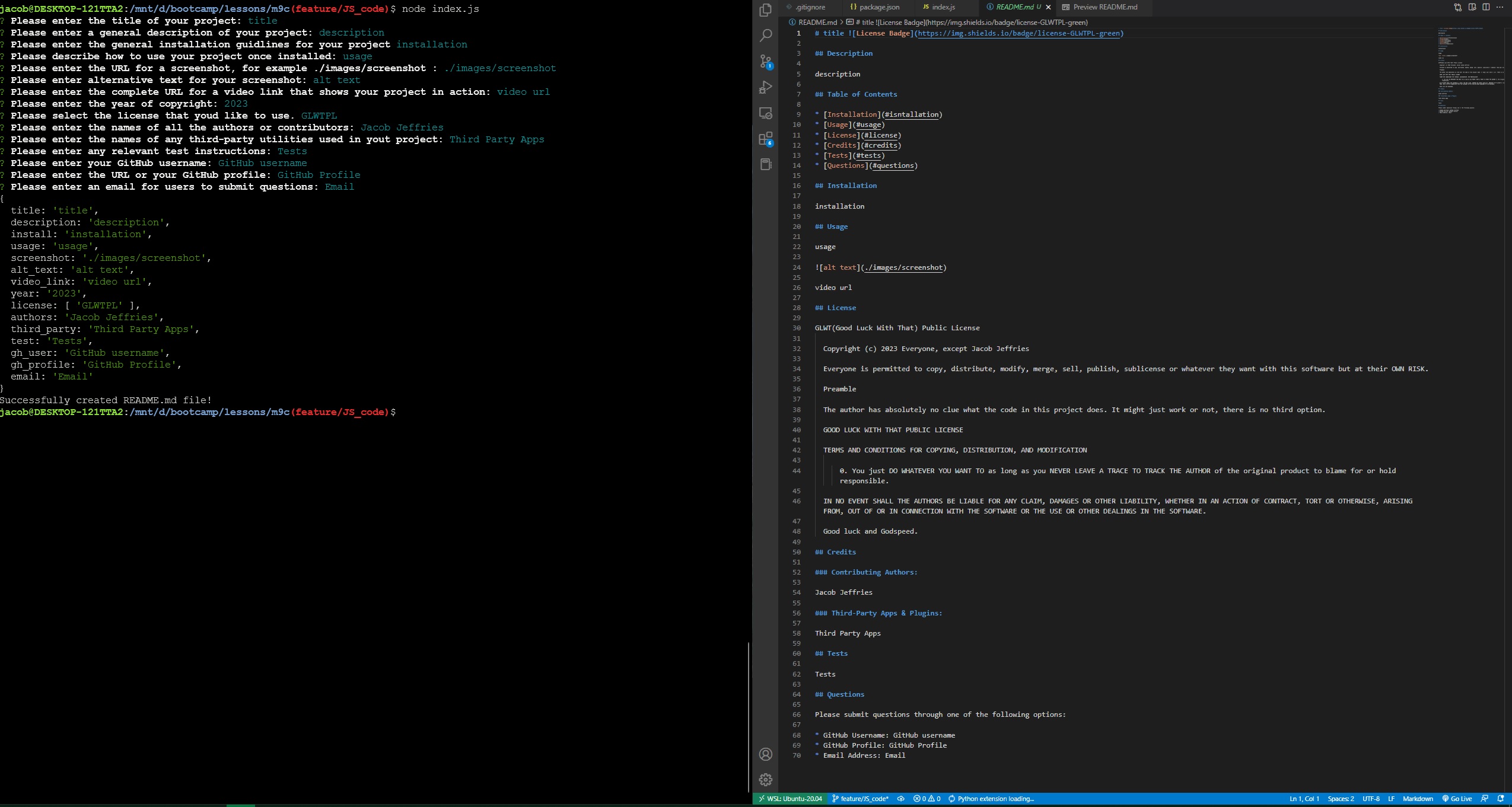Place cursor on '## Table of Contents' heading

tap(856, 94)
